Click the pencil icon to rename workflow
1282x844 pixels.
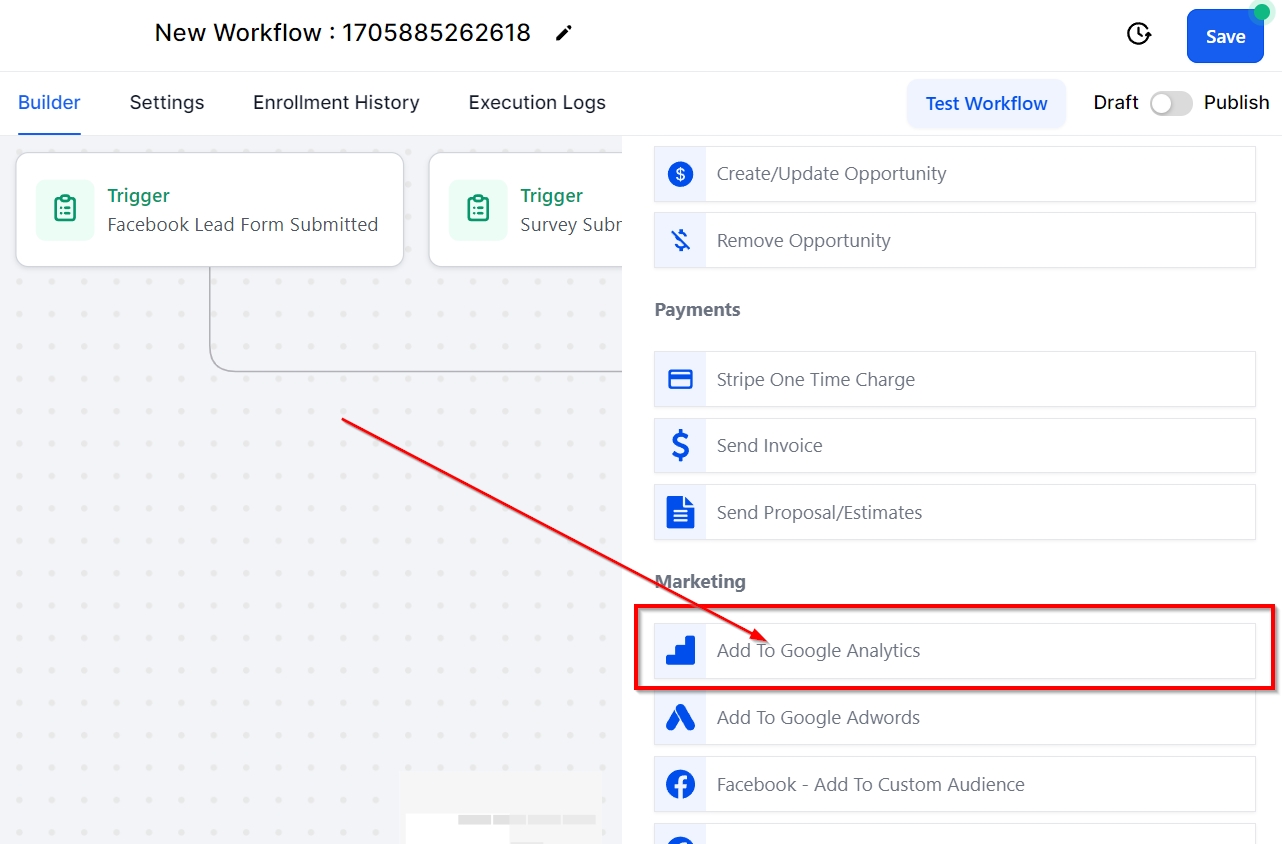click(564, 33)
